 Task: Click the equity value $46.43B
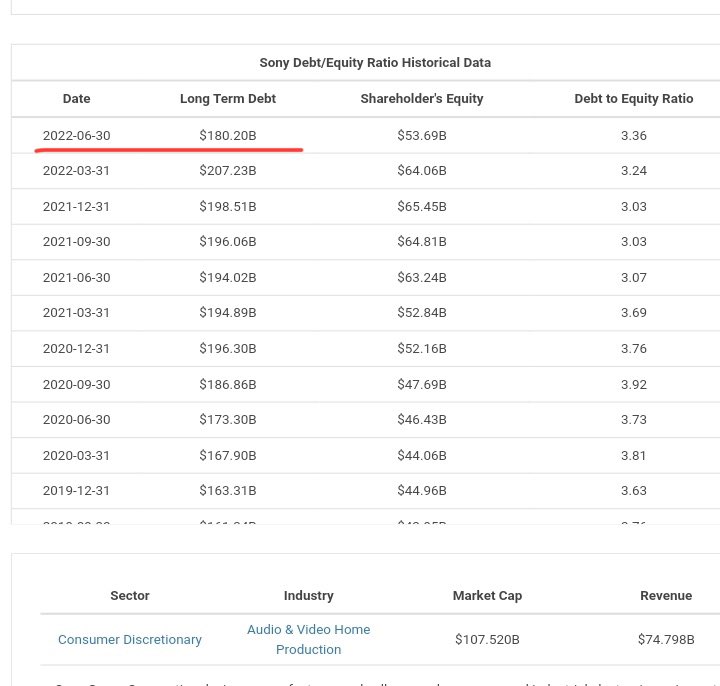point(422,420)
